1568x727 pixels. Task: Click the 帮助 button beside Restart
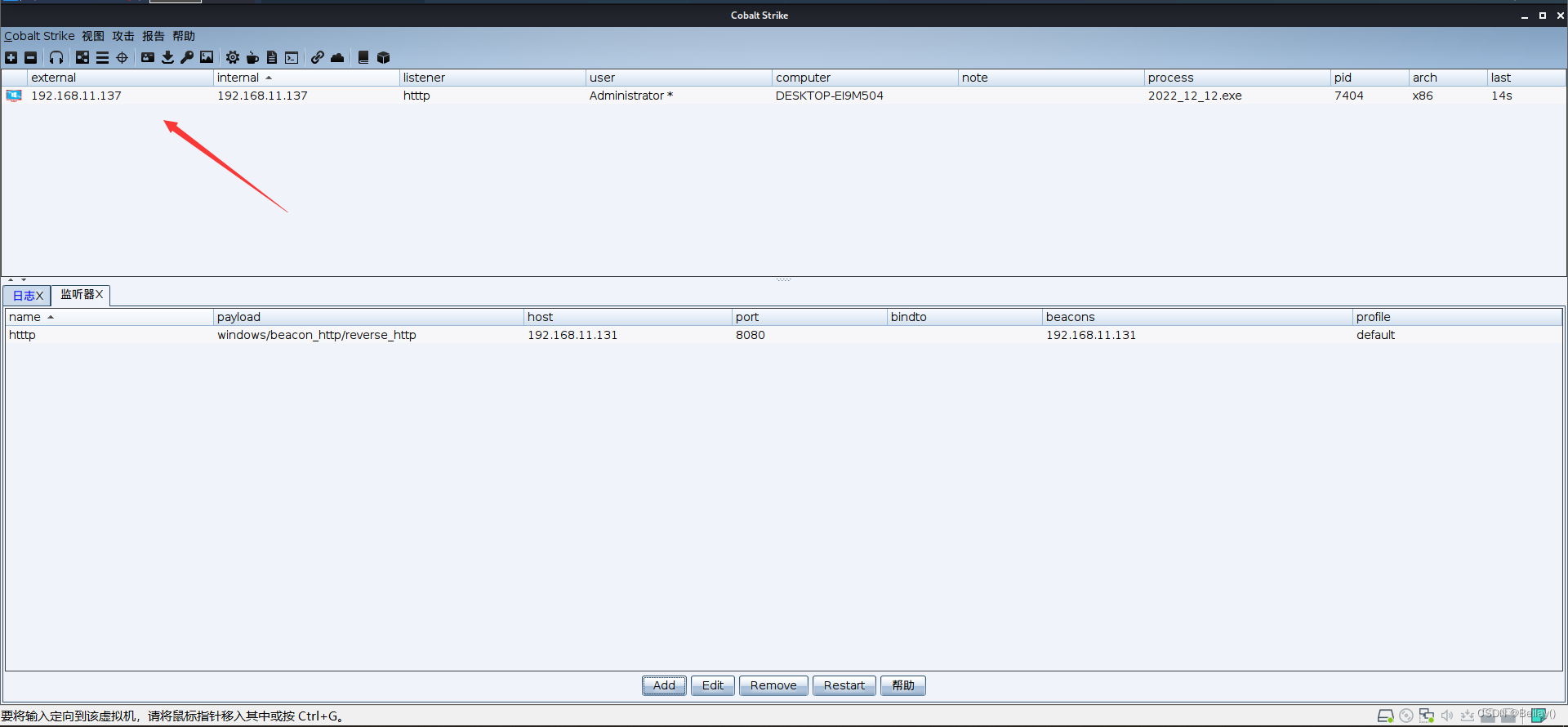pyautogui.click(x=903, y=685)
